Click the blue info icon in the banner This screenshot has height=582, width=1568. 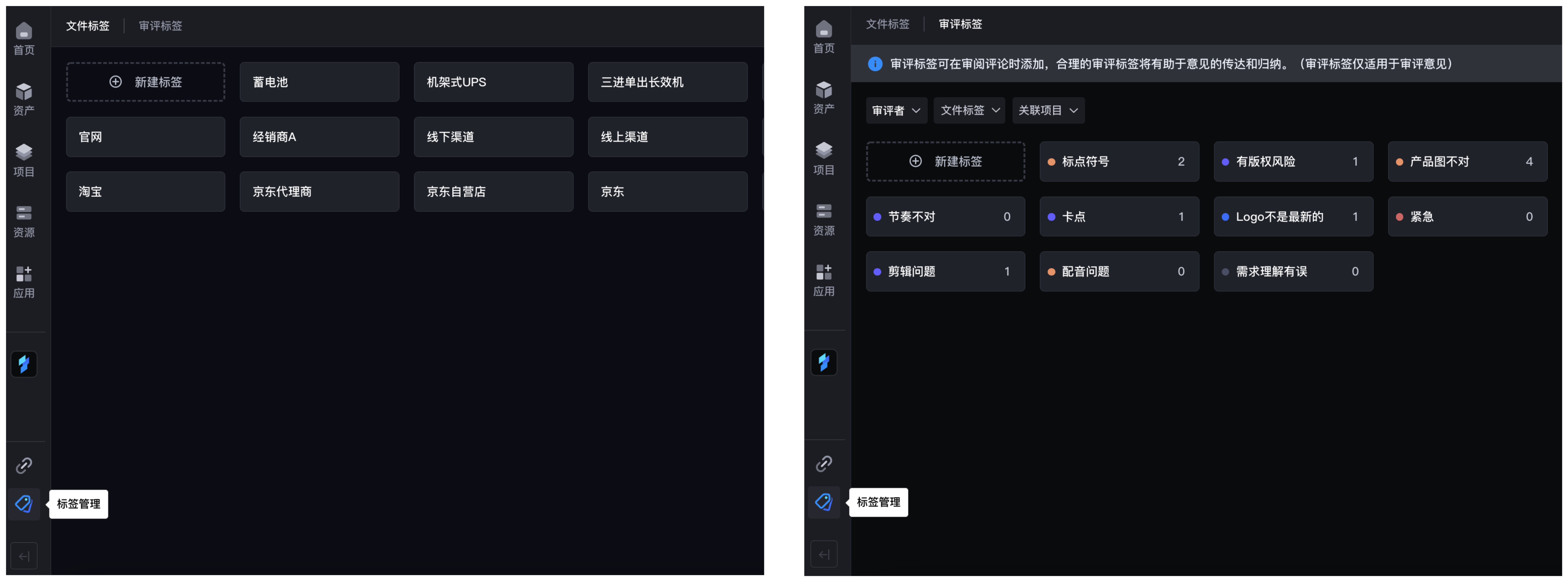tap(875, 64)
